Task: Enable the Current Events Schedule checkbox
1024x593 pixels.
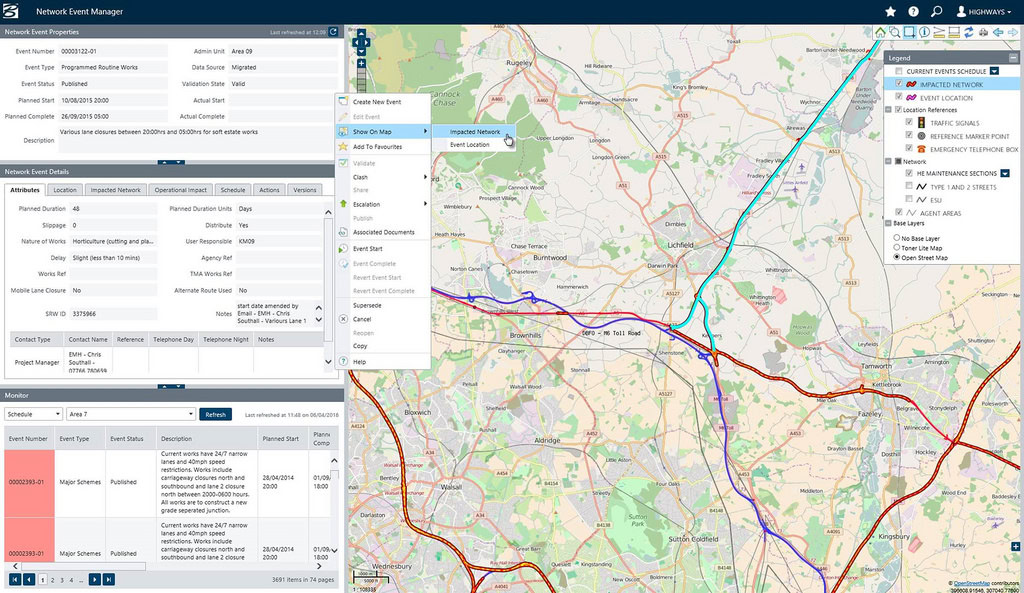Action: click(899, 72)
